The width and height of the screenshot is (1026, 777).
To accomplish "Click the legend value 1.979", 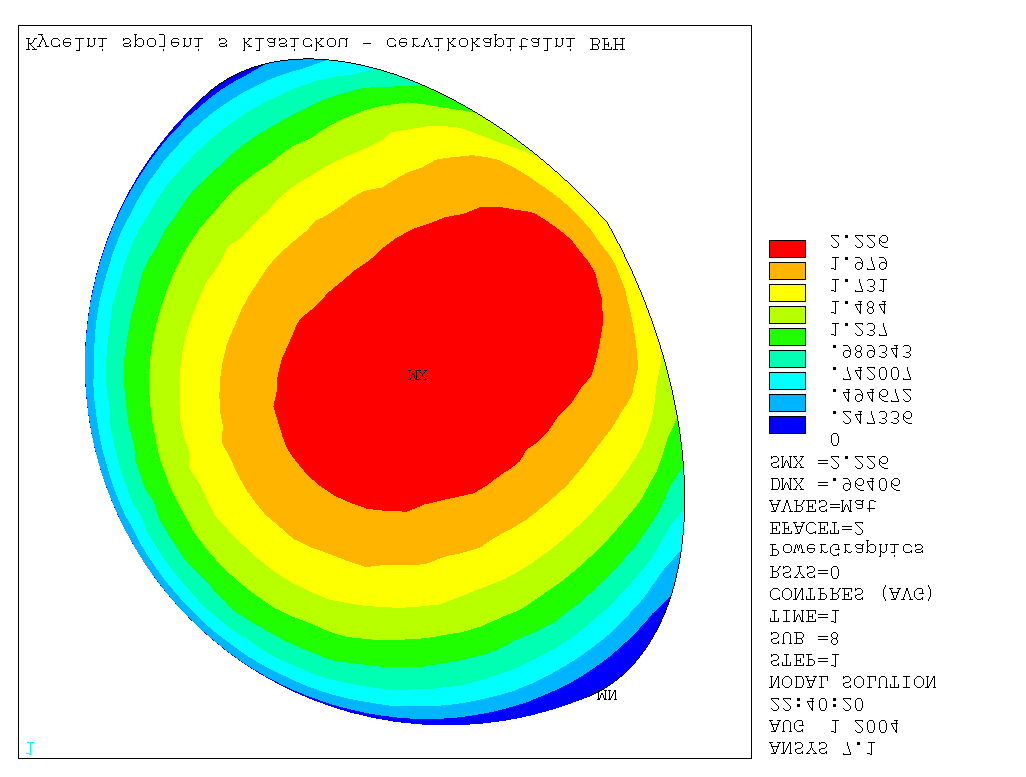I will click(x=859, y=264).
